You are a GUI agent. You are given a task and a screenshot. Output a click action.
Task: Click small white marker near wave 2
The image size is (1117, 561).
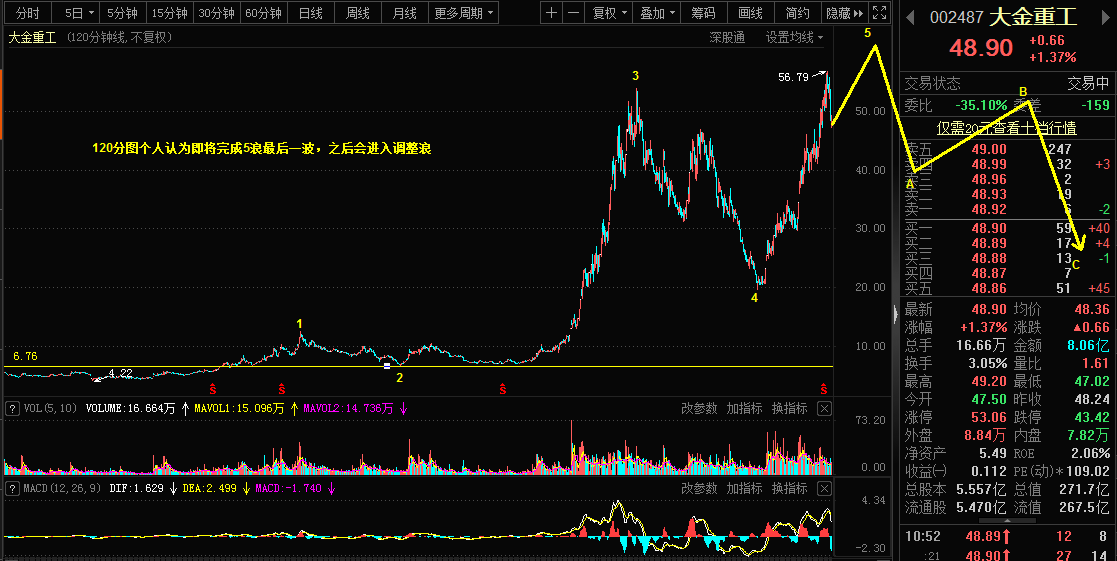387,366
